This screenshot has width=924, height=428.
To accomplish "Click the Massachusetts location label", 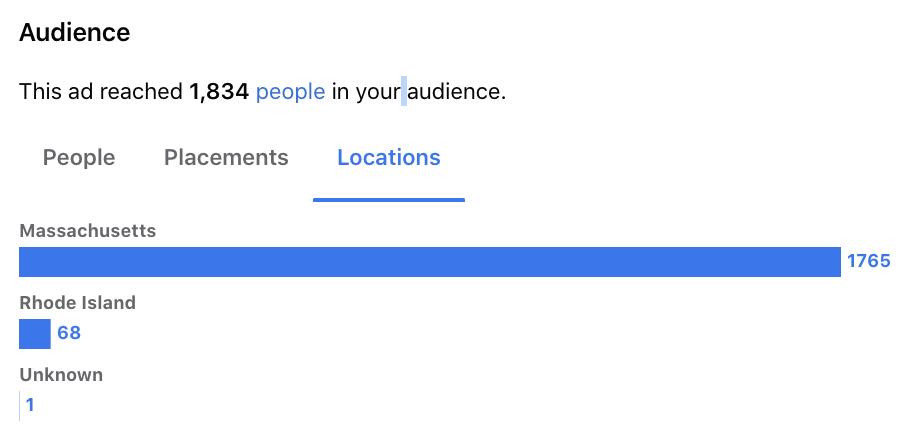I will tap(88, 231).
